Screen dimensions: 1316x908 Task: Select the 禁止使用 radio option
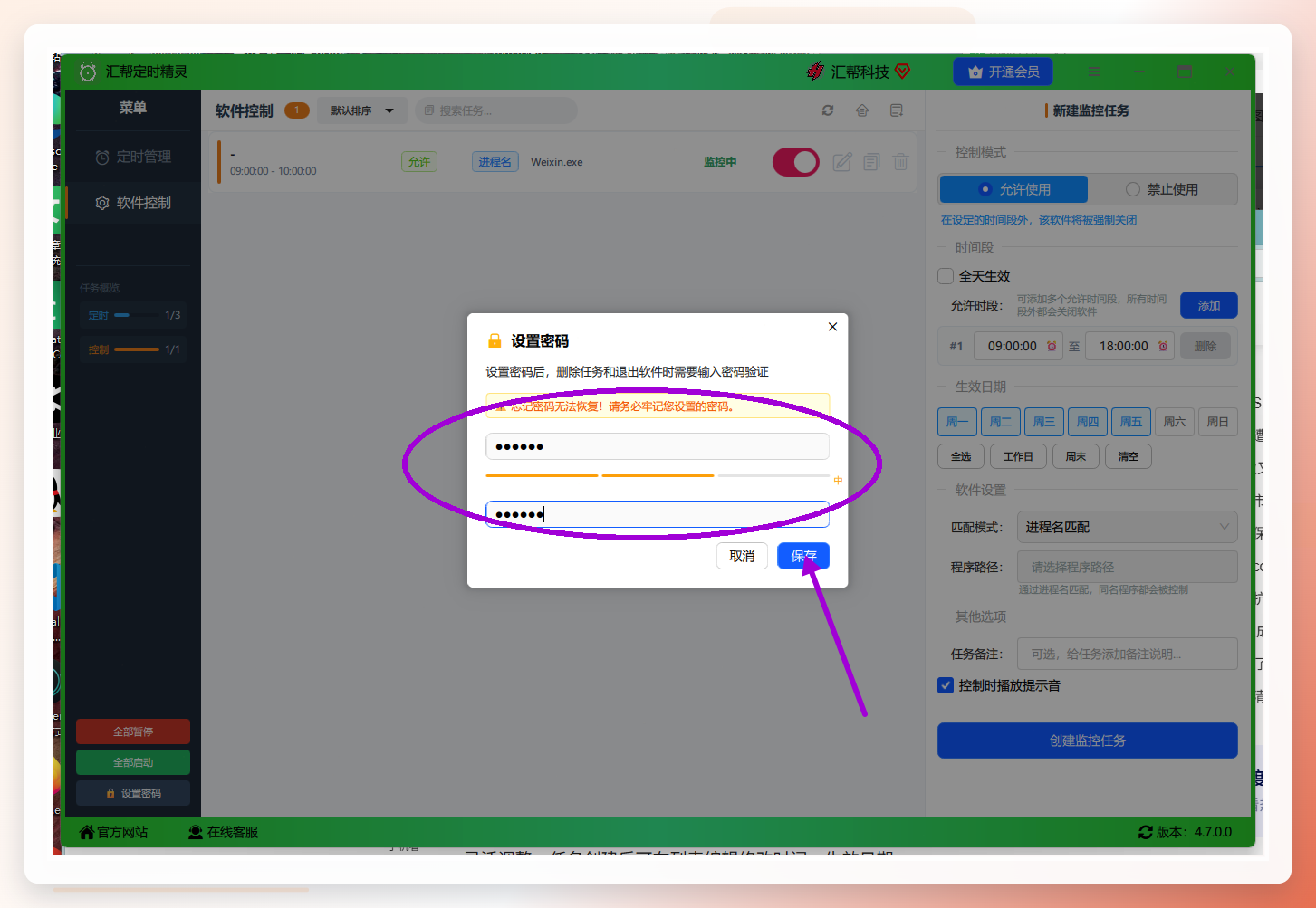[1162, 189]
